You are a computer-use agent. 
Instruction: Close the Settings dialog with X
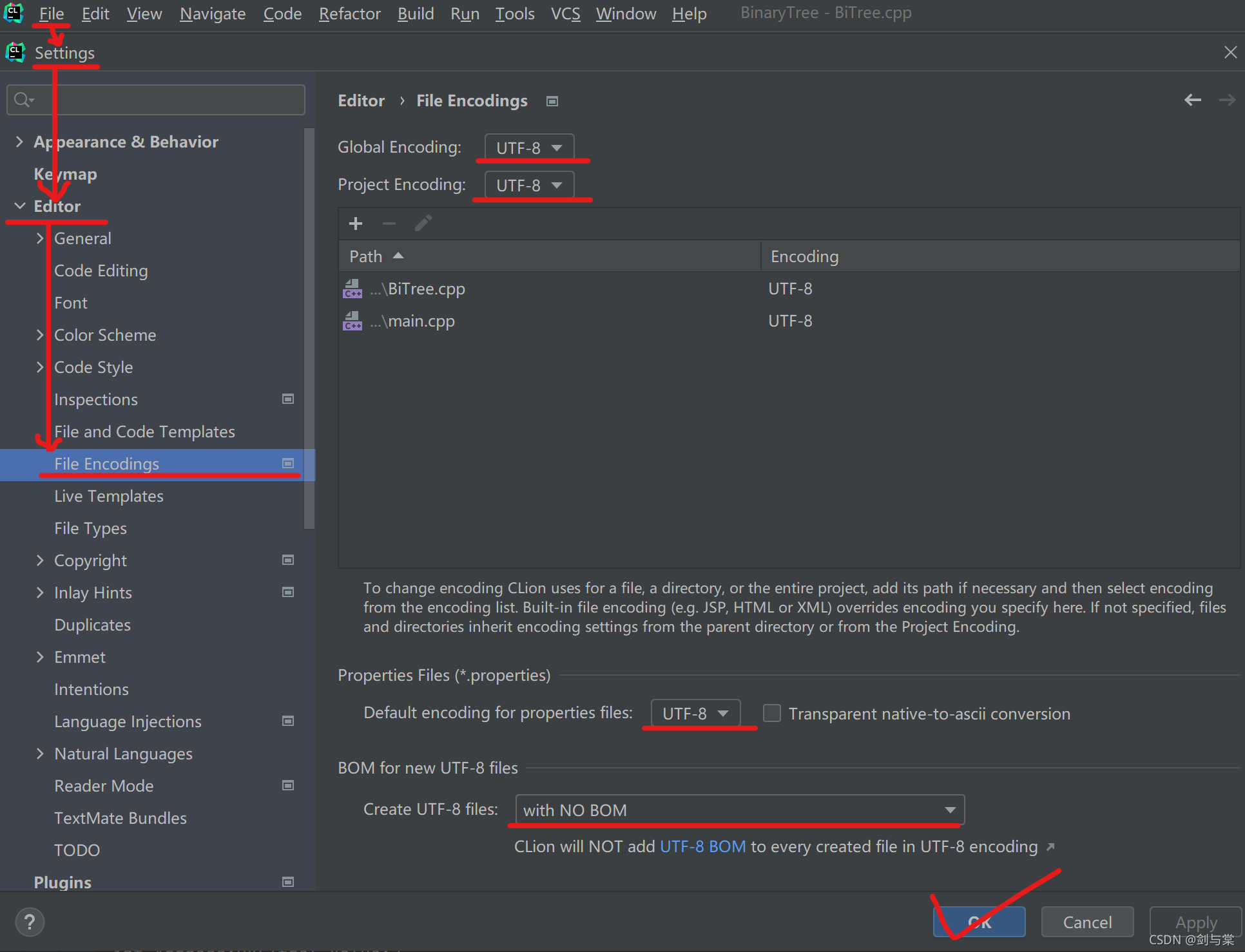pos(1230,52)
